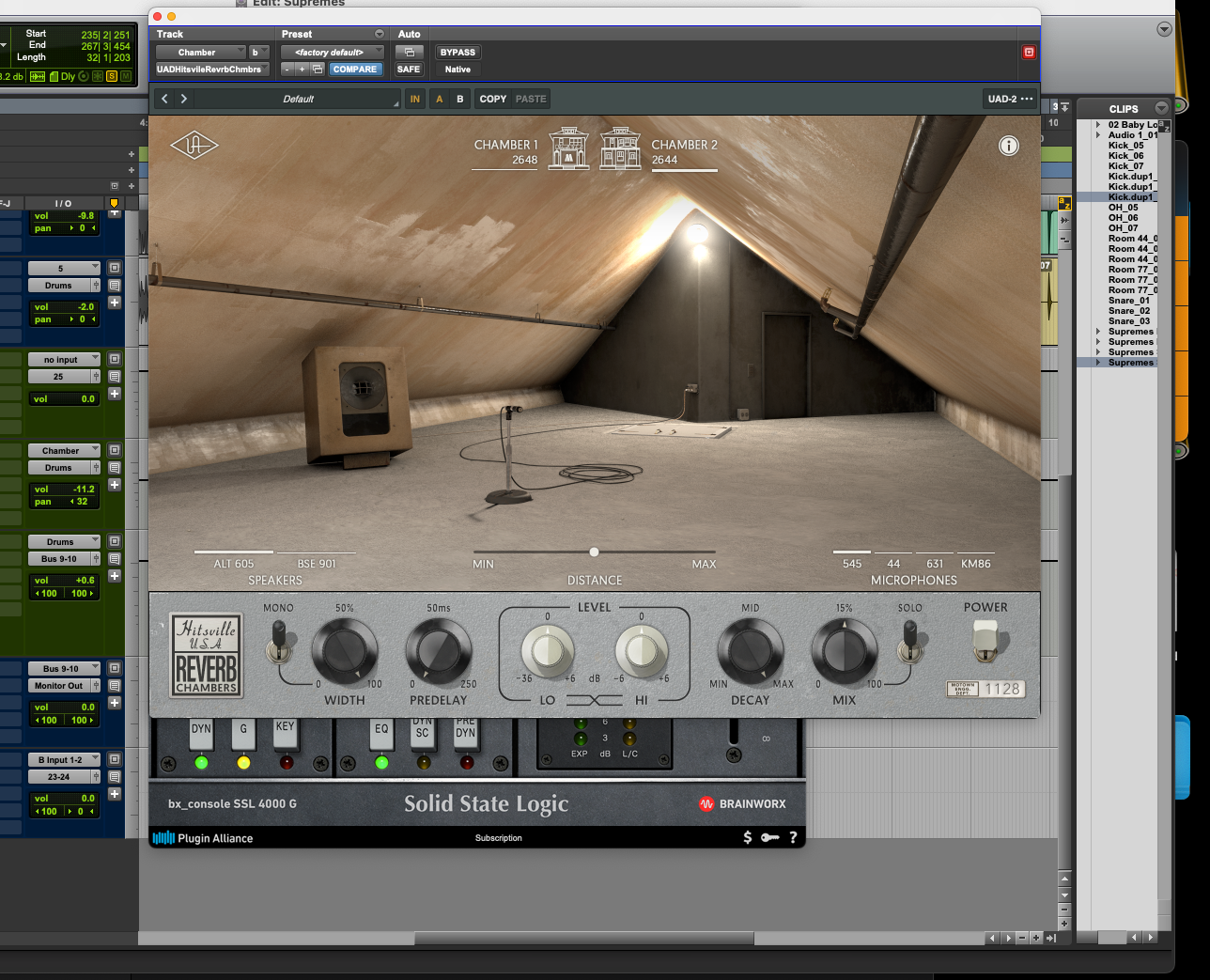Toggle plugin BYPASS
Viewport: 1210px width, 980px height.
point(458,53)
